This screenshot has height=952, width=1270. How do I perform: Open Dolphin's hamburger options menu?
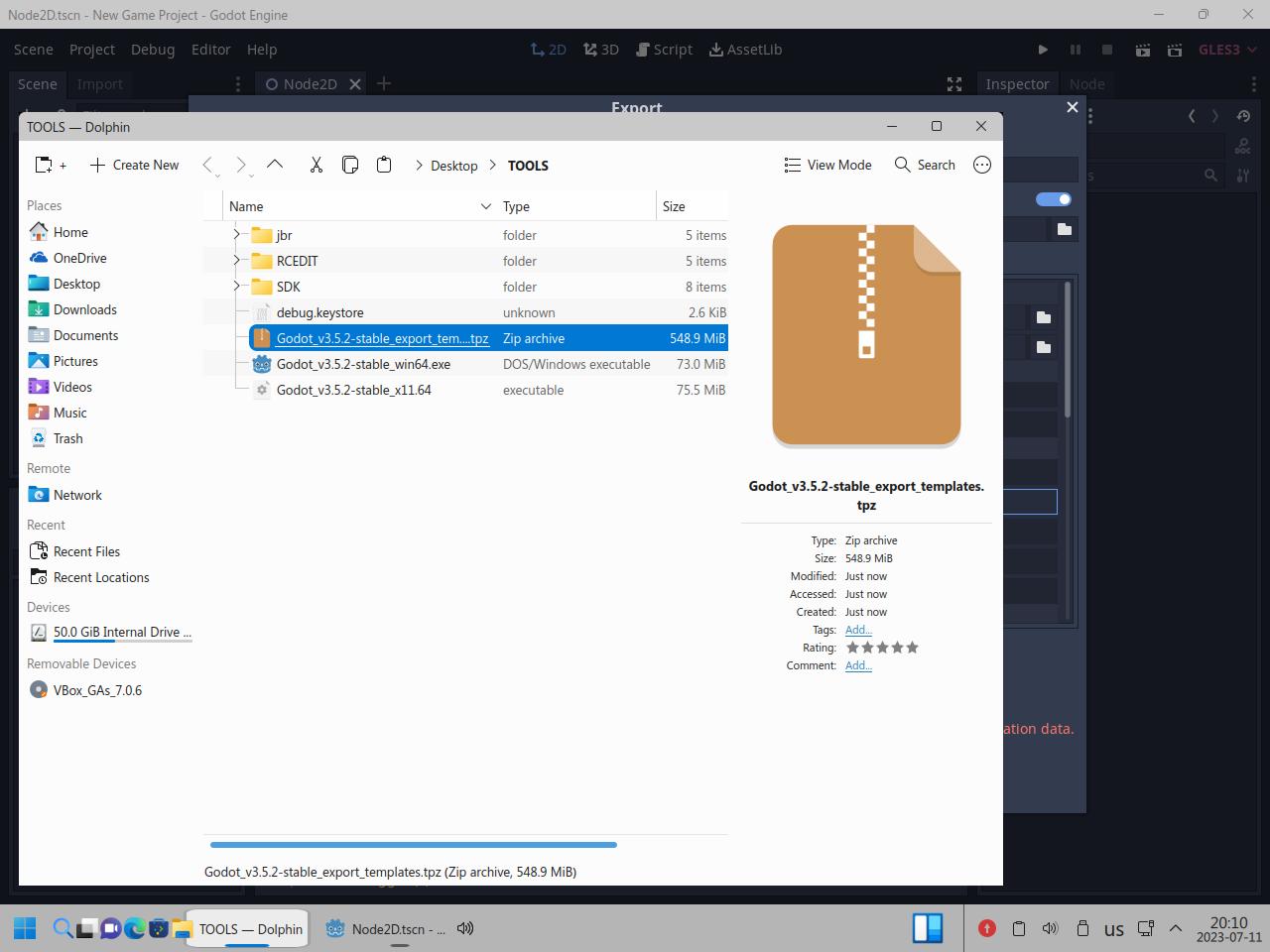[x=982, y=165]
